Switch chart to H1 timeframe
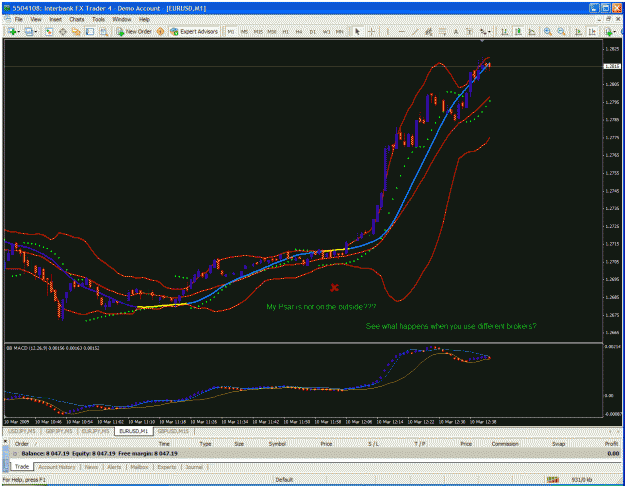 coord(285,31)
